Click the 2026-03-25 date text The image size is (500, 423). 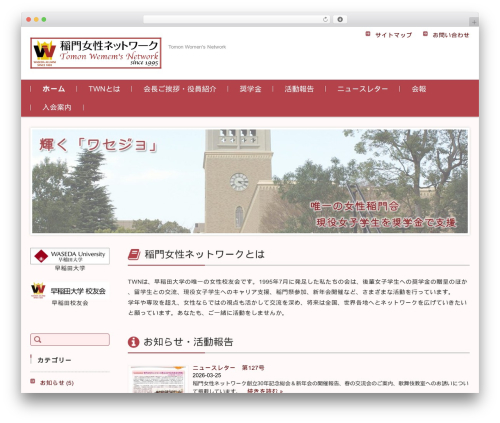(207, 375)
